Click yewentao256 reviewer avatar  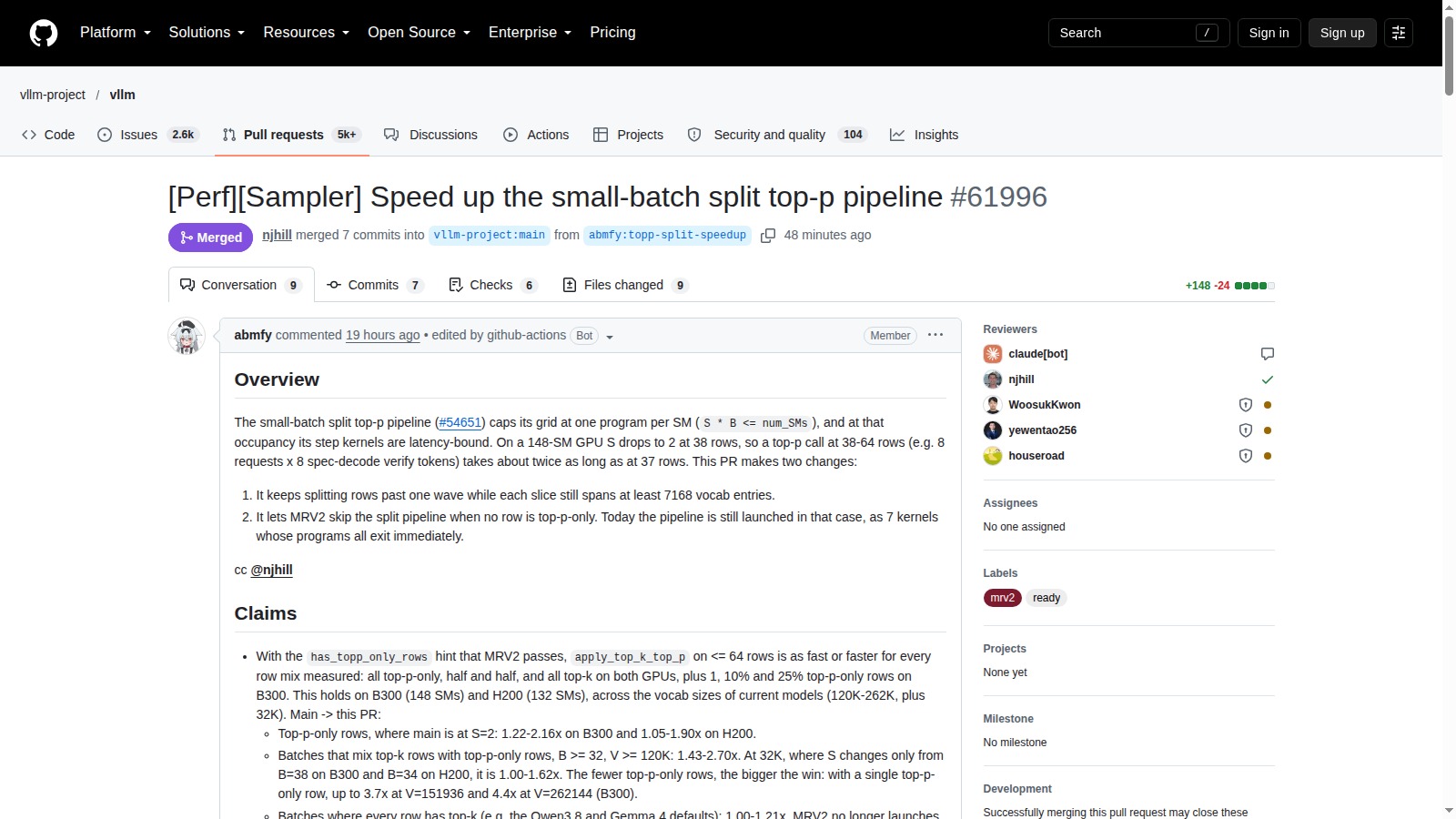(993, 430)
